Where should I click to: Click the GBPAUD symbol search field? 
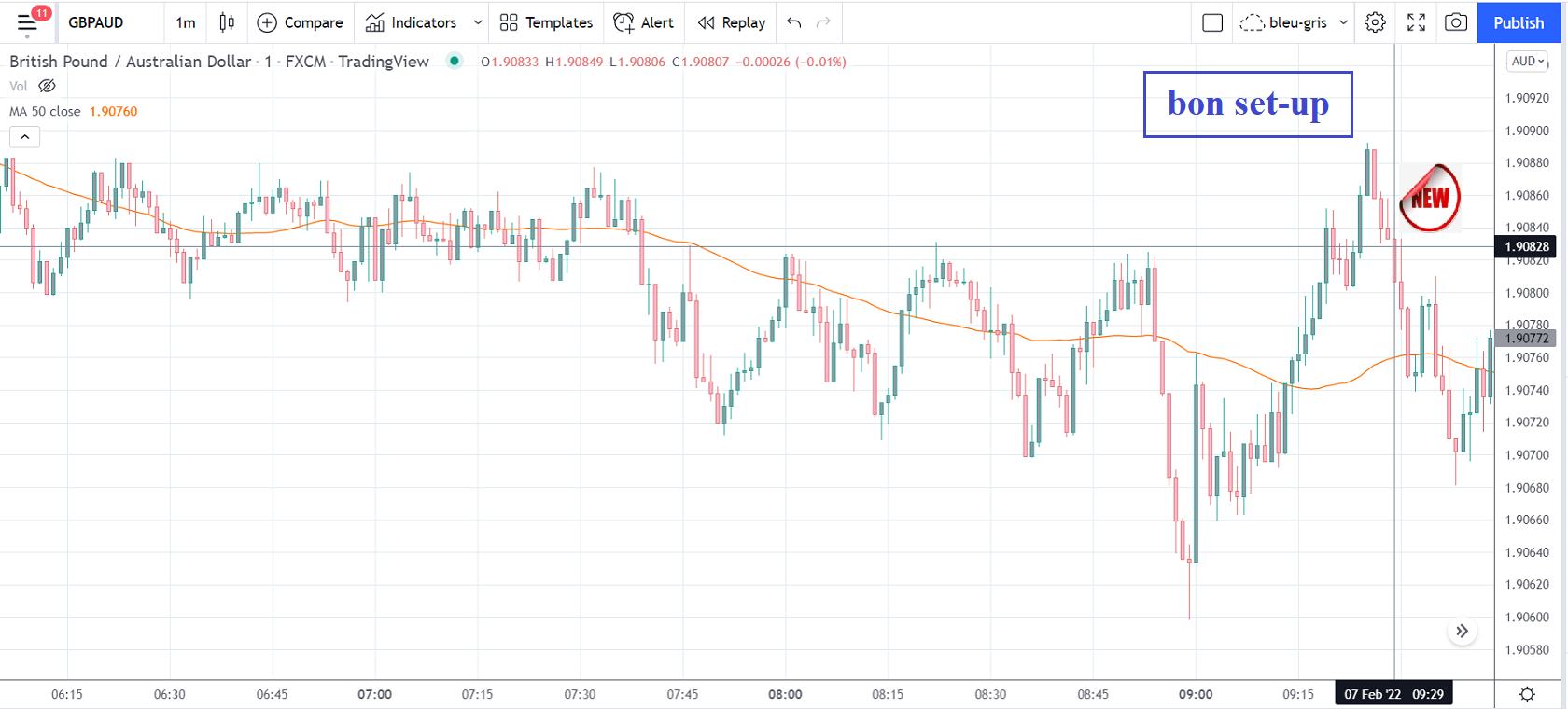pos(96,22)
